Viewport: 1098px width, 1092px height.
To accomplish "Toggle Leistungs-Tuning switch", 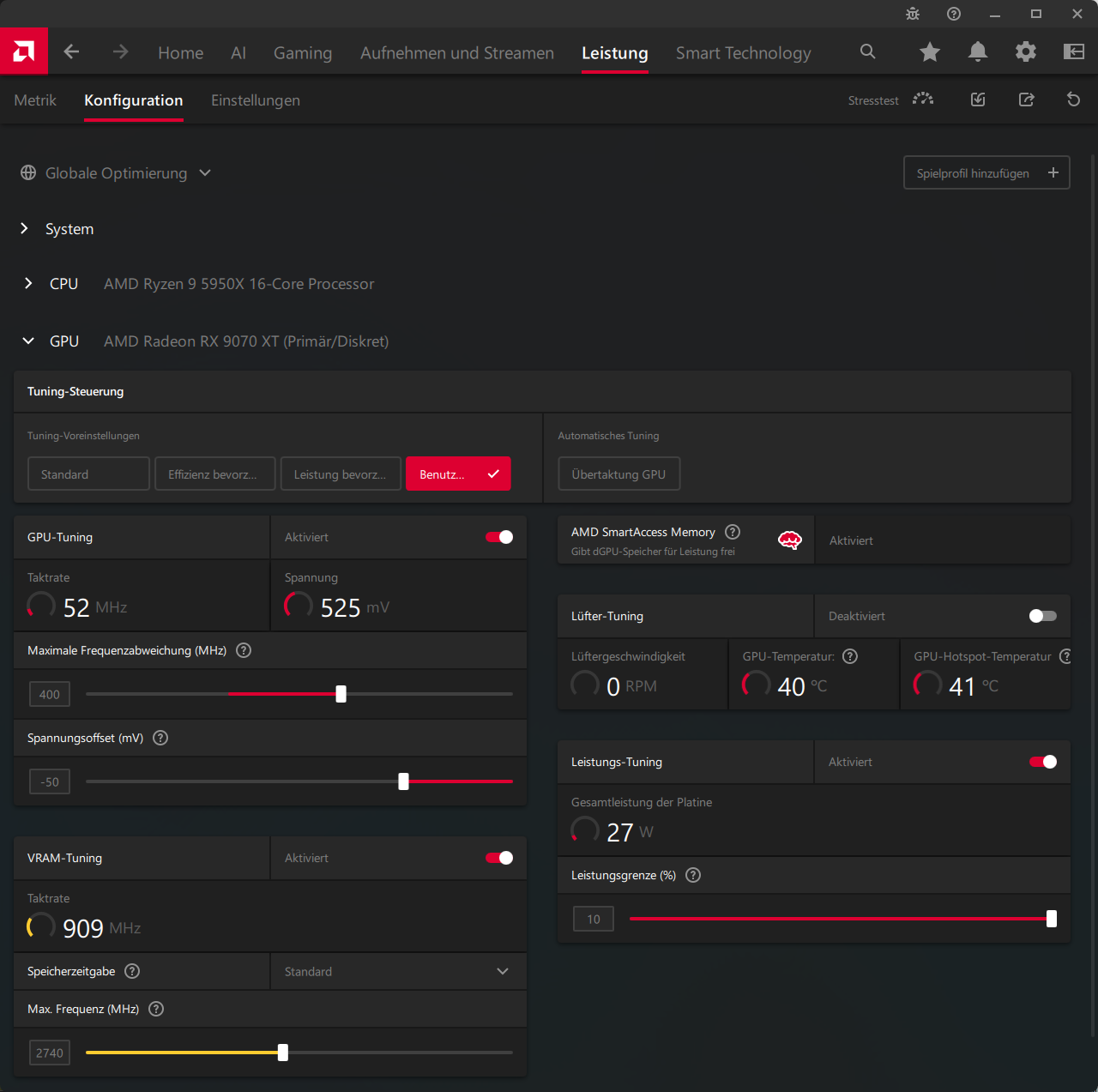I will coord(1043,762).
